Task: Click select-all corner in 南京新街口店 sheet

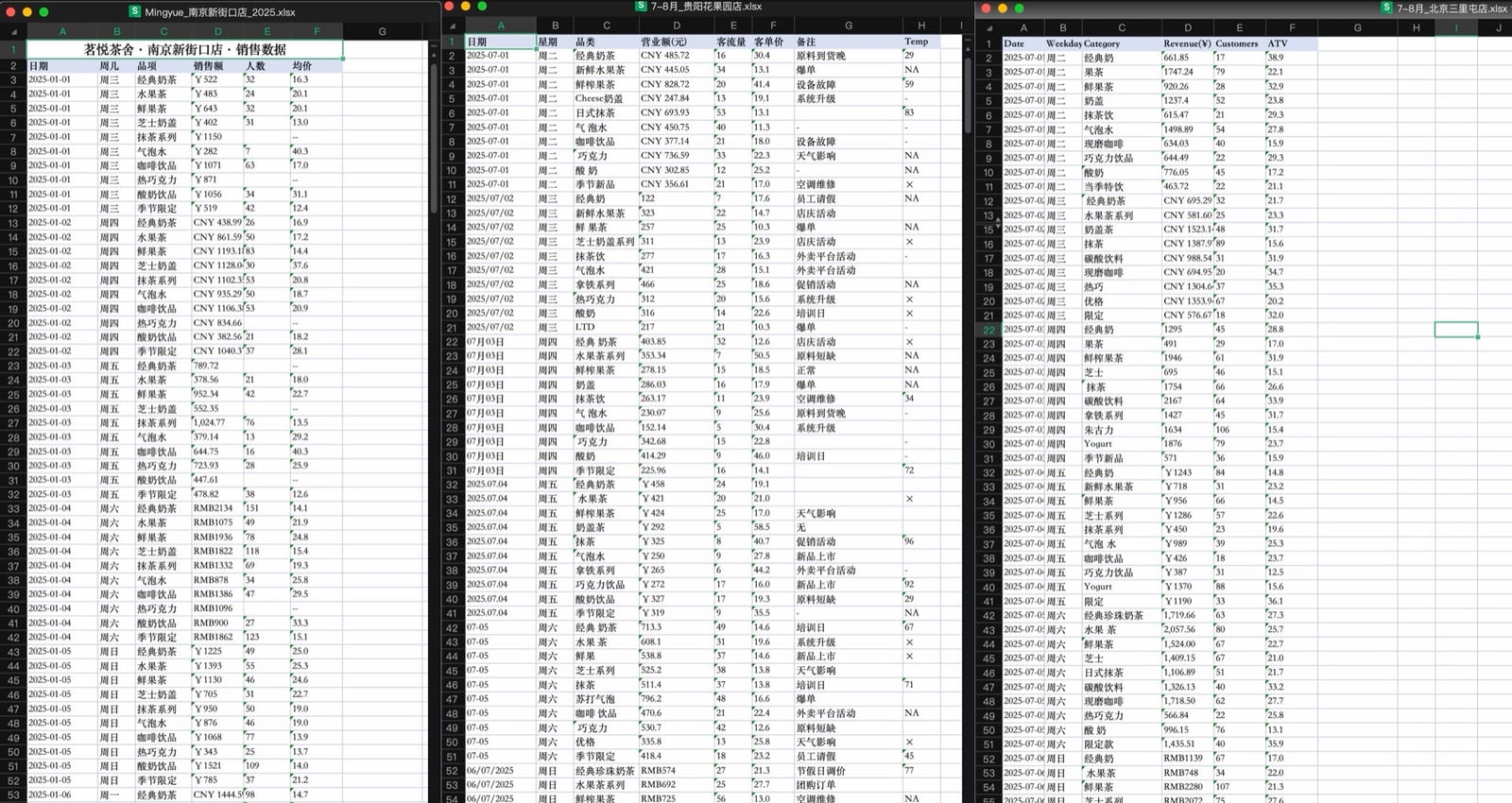Action: coord(13,31)
